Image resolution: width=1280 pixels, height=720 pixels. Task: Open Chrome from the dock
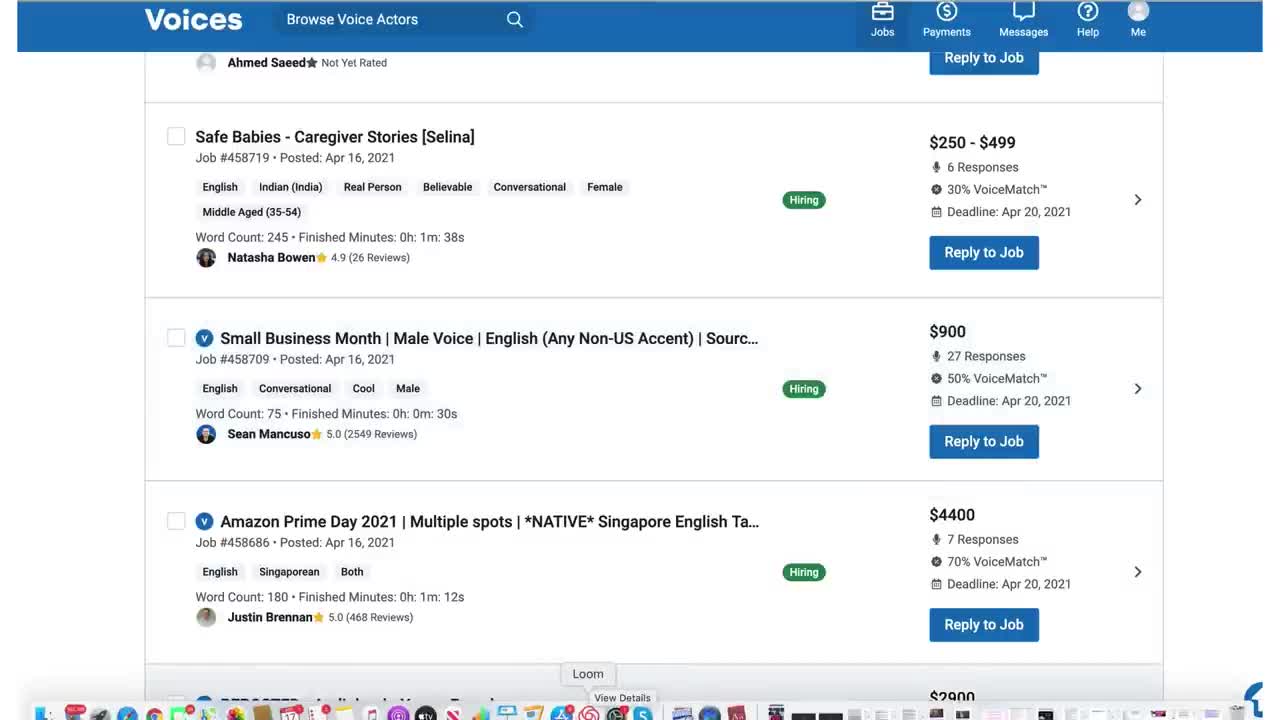click(154, 714)
